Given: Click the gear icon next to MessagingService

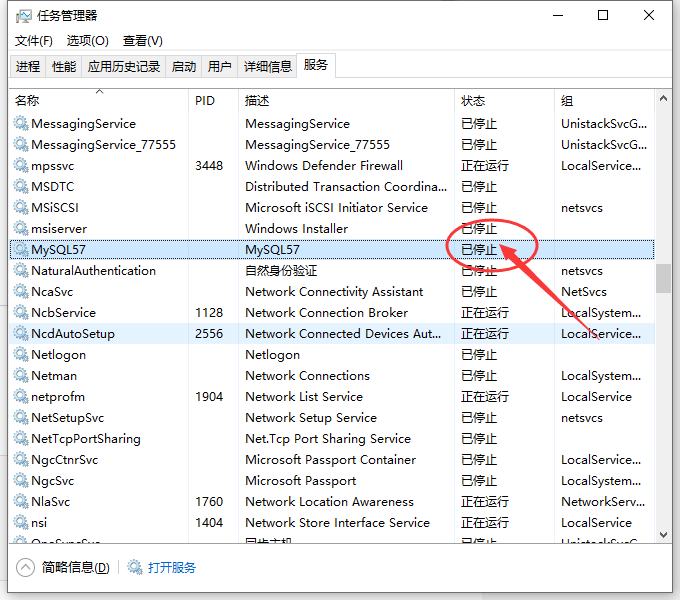Looking at the screenshot, I should [x=21, y=123].
